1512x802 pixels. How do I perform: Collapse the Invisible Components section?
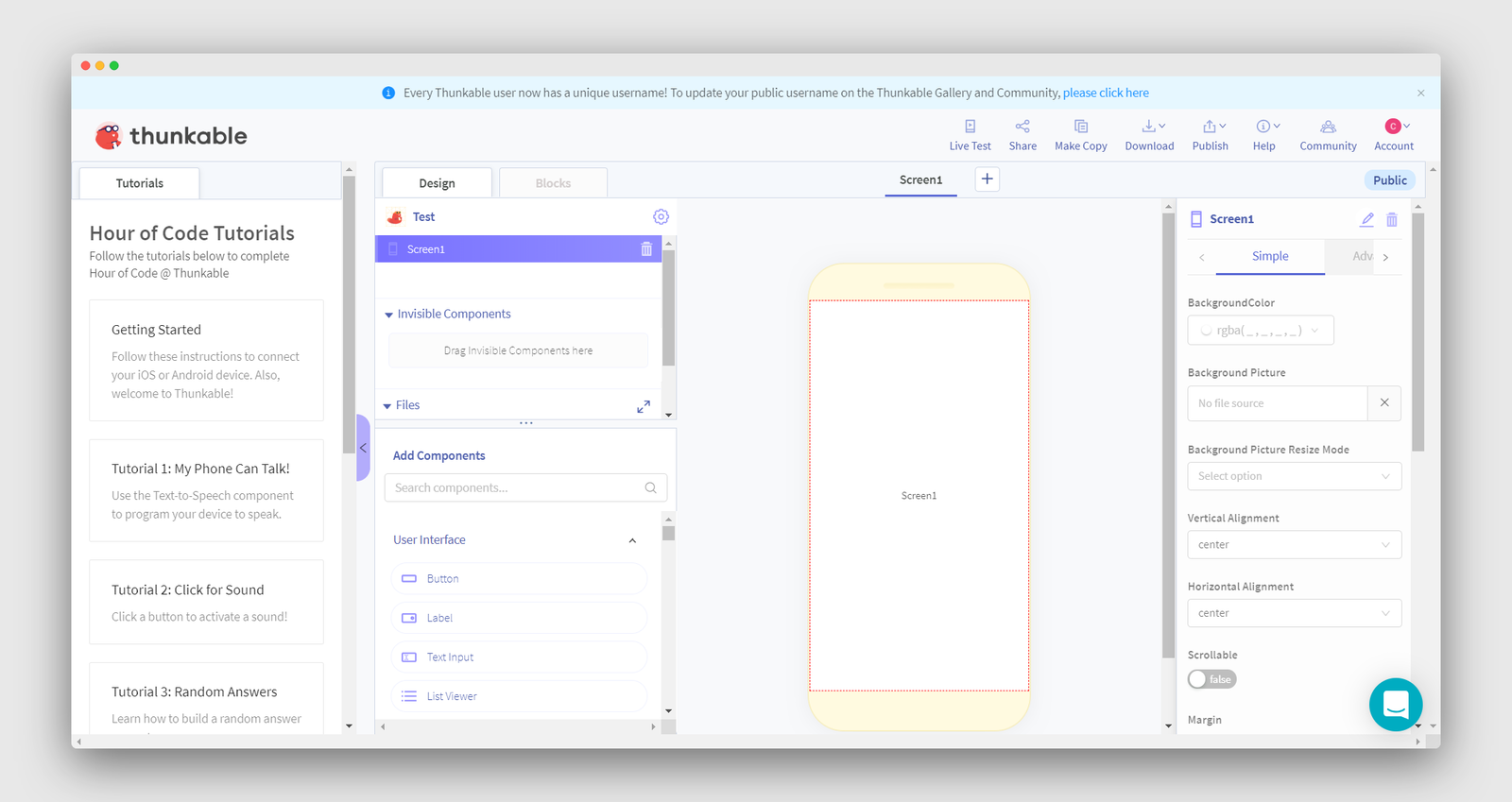point(388,315)
